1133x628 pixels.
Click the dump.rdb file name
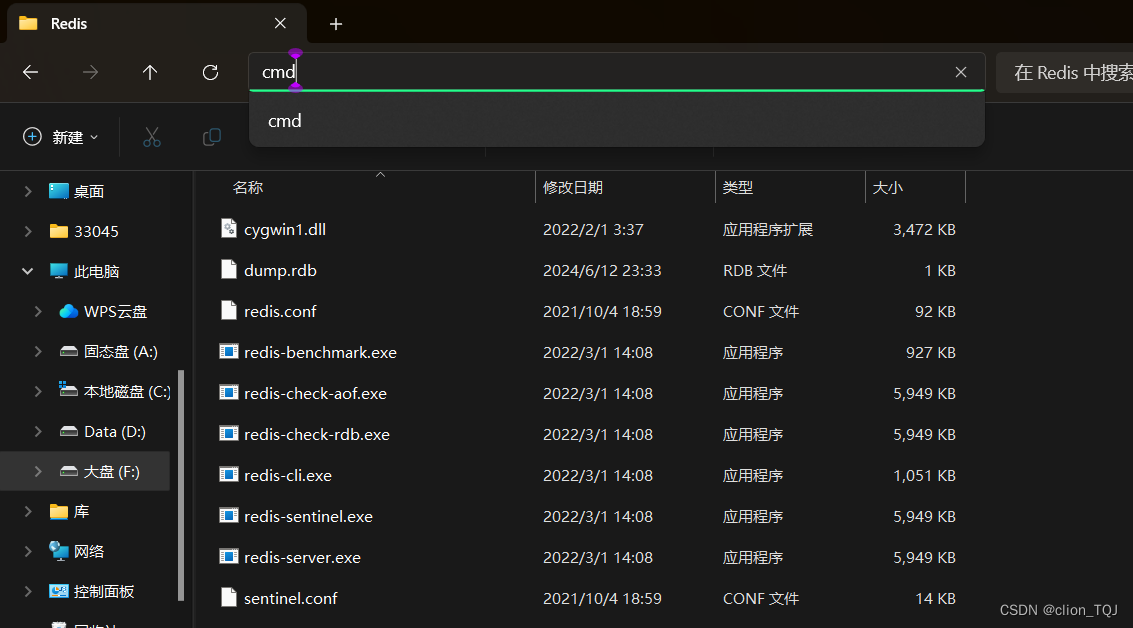[x=280, y=270]
